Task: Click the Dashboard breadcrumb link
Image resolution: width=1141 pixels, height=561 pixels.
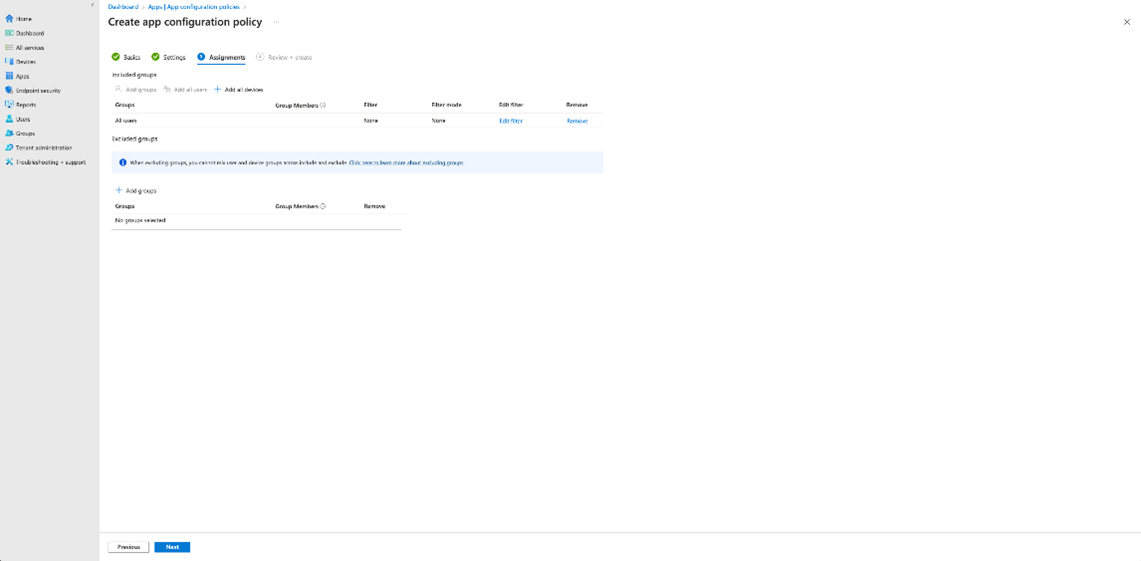Action: coord(123,7)
